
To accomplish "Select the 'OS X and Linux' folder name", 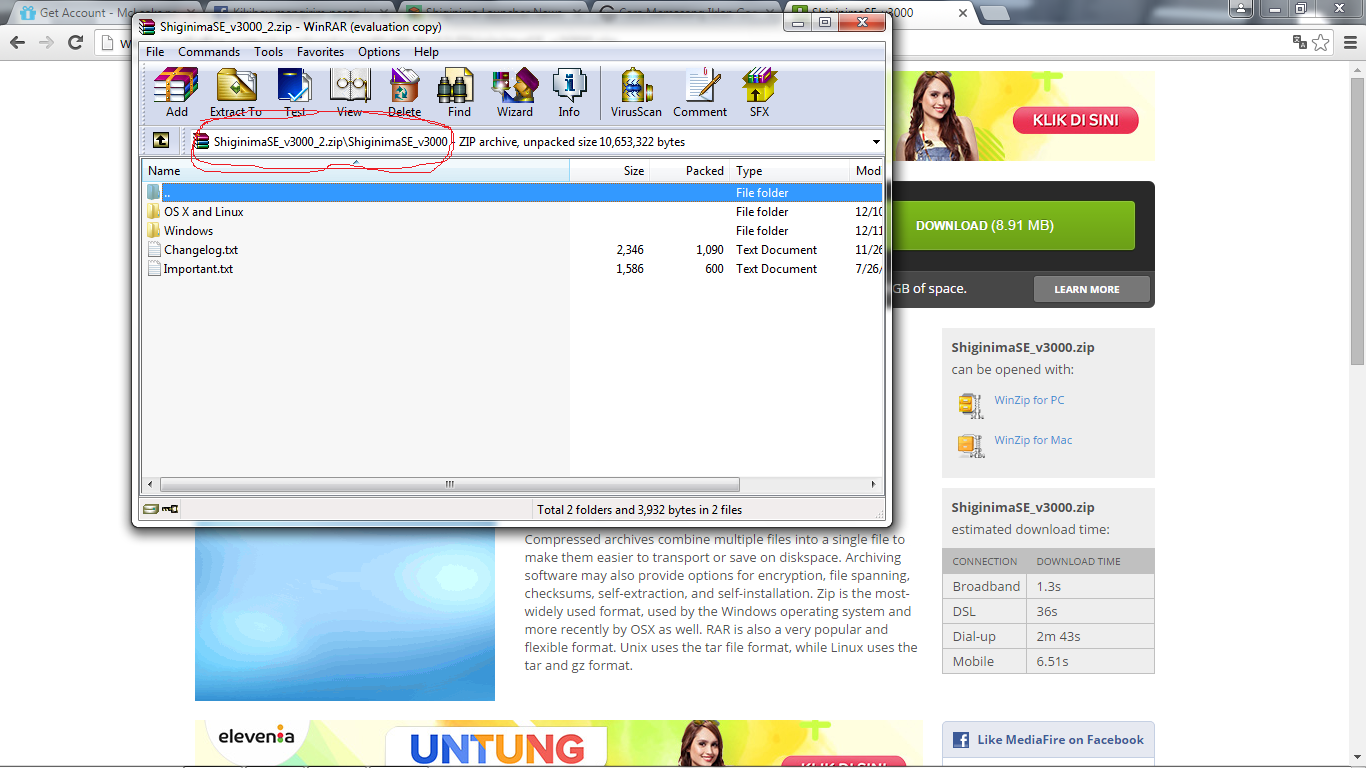I will coord(204,212).
